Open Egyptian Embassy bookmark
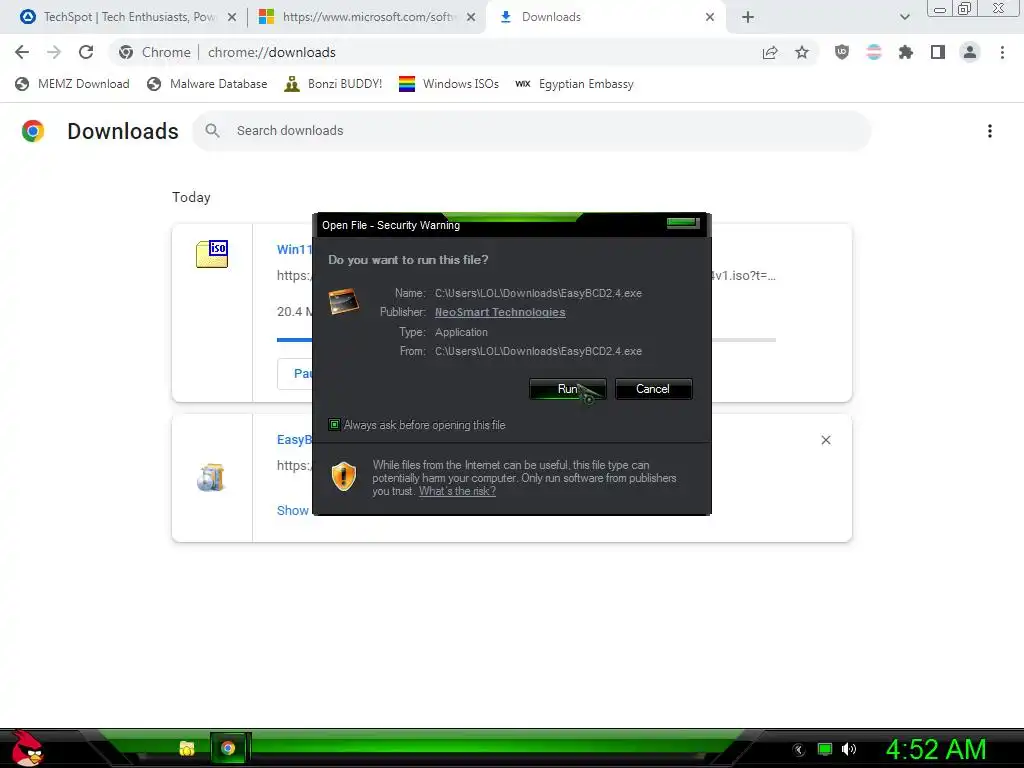 [x=574, y=84]
